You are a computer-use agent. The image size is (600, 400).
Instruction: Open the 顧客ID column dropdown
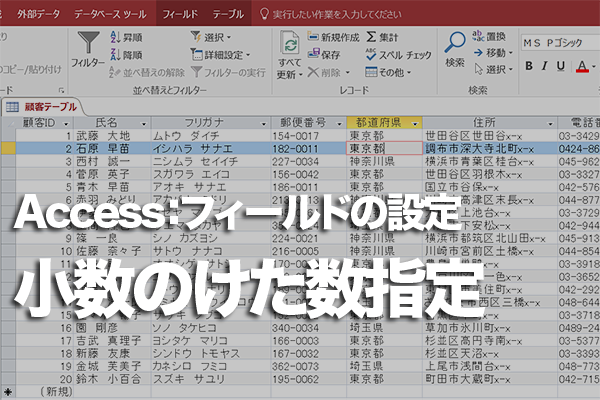tap(66, 124)
